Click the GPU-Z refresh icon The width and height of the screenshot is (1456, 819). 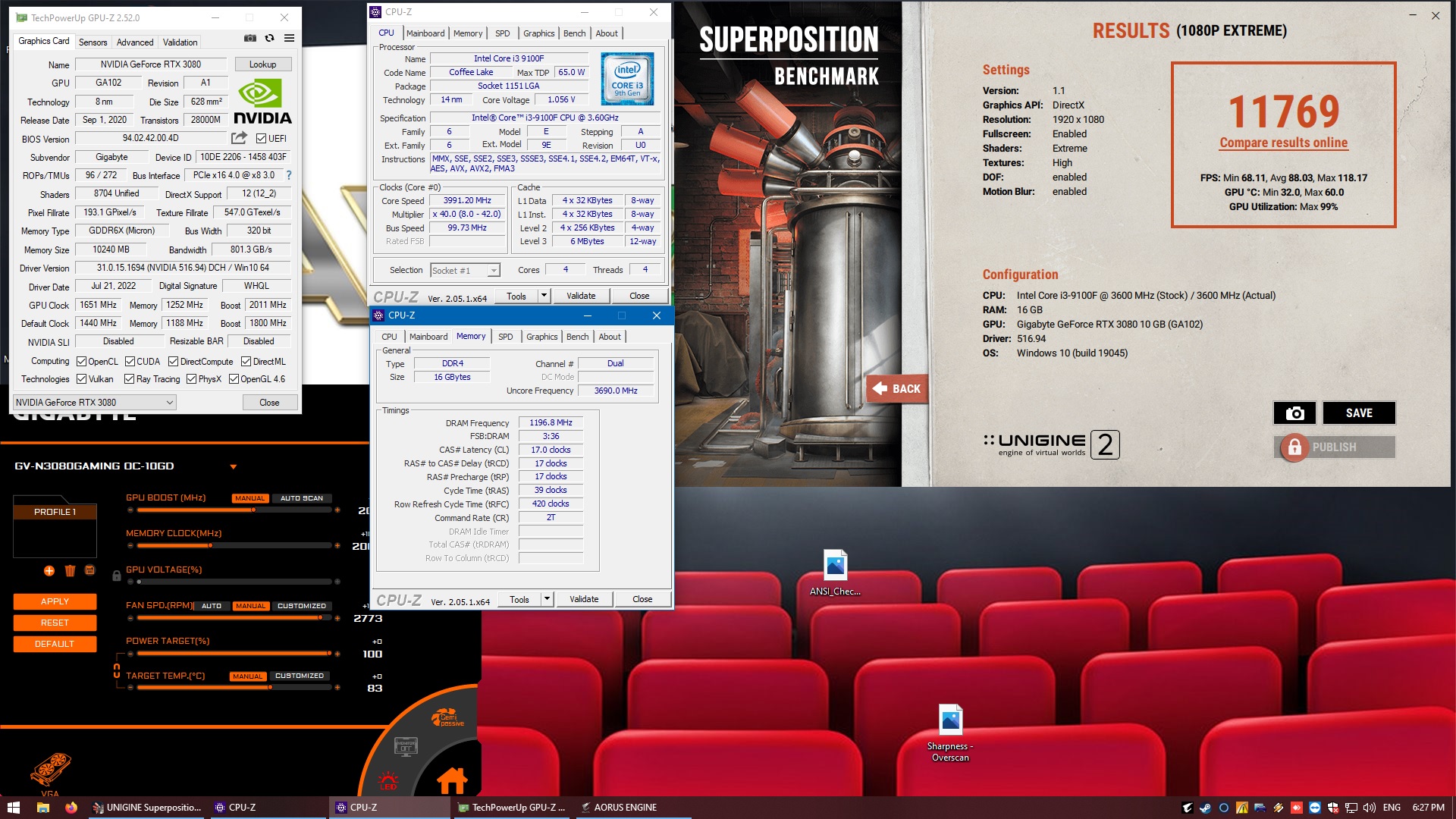(269, 38)
